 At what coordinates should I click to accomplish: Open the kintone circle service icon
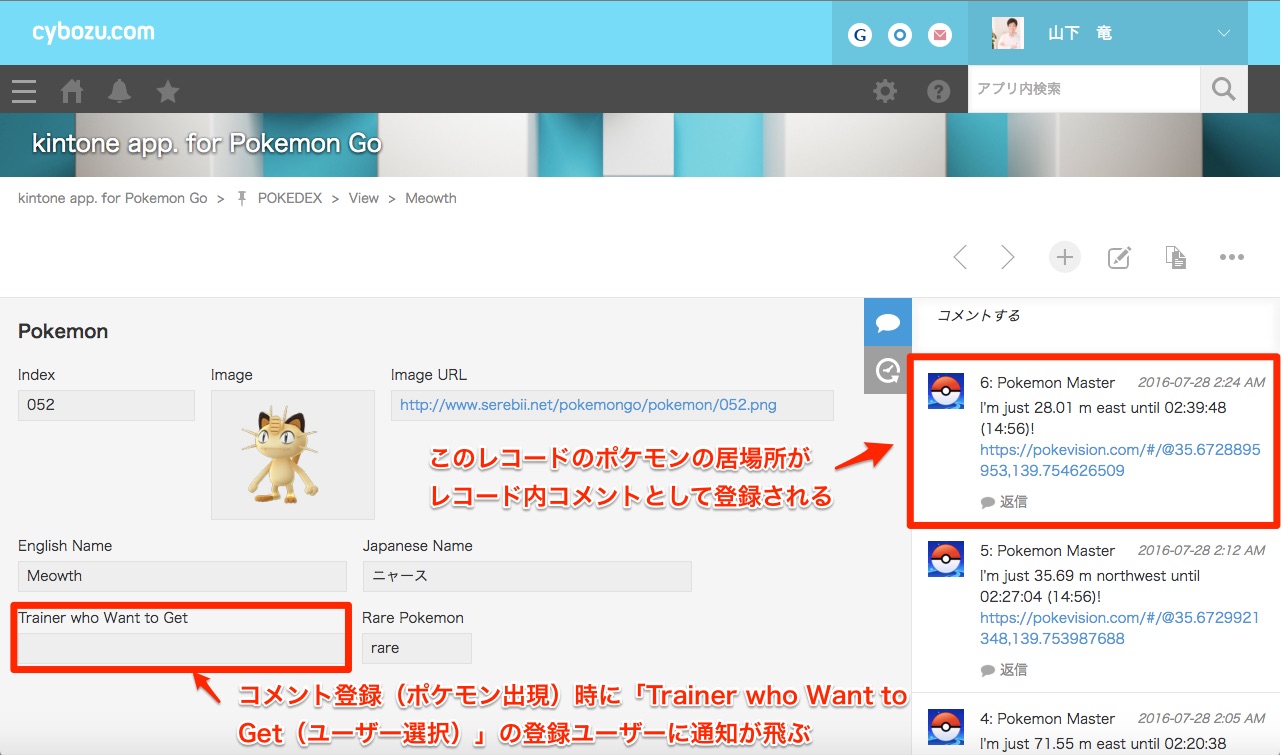tap(900, 35)
